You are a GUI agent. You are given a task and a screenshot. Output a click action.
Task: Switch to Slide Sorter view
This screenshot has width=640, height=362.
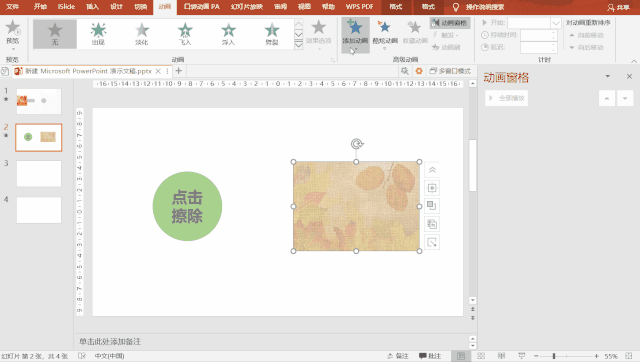click(x=481, y=356)
